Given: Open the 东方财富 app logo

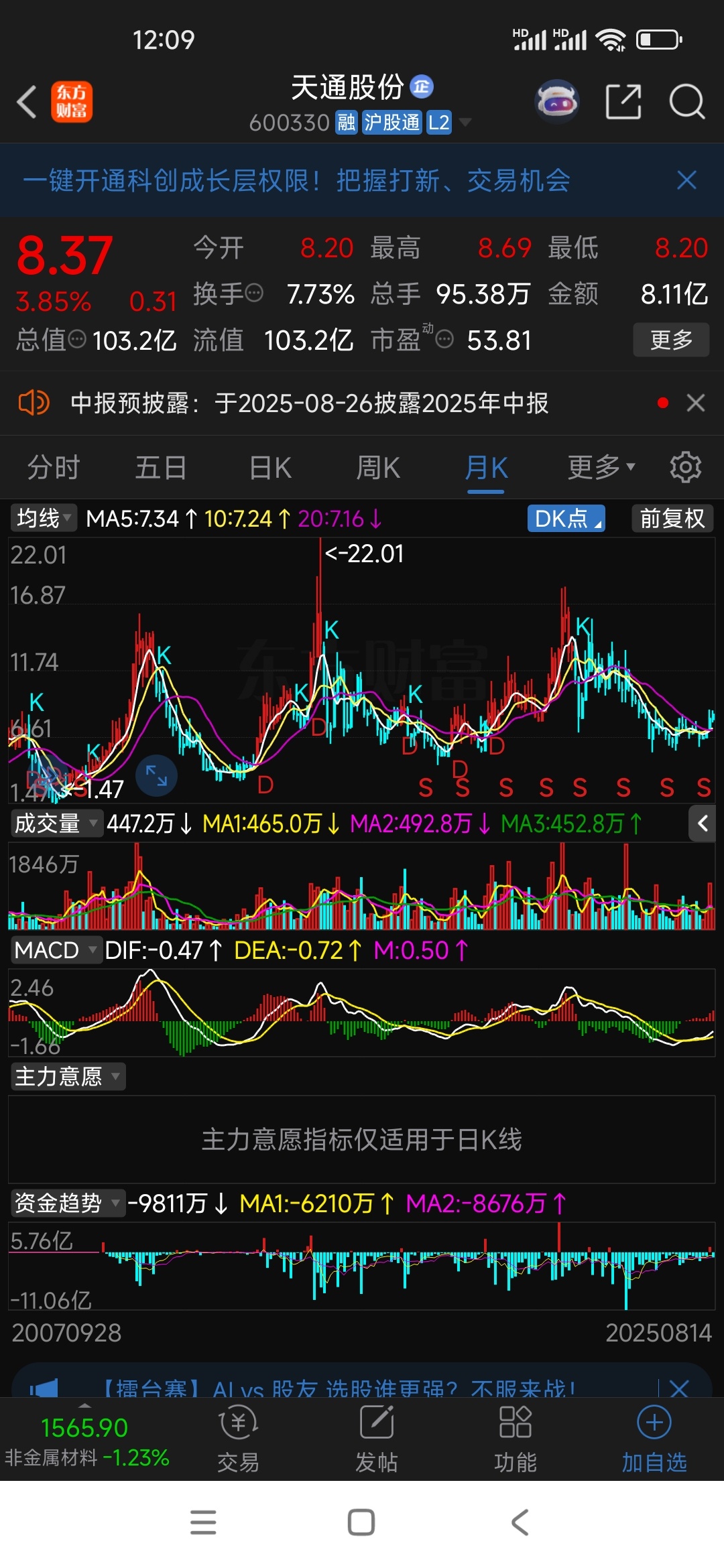Looking at the screenshot, I should click(x=72, y=102).
